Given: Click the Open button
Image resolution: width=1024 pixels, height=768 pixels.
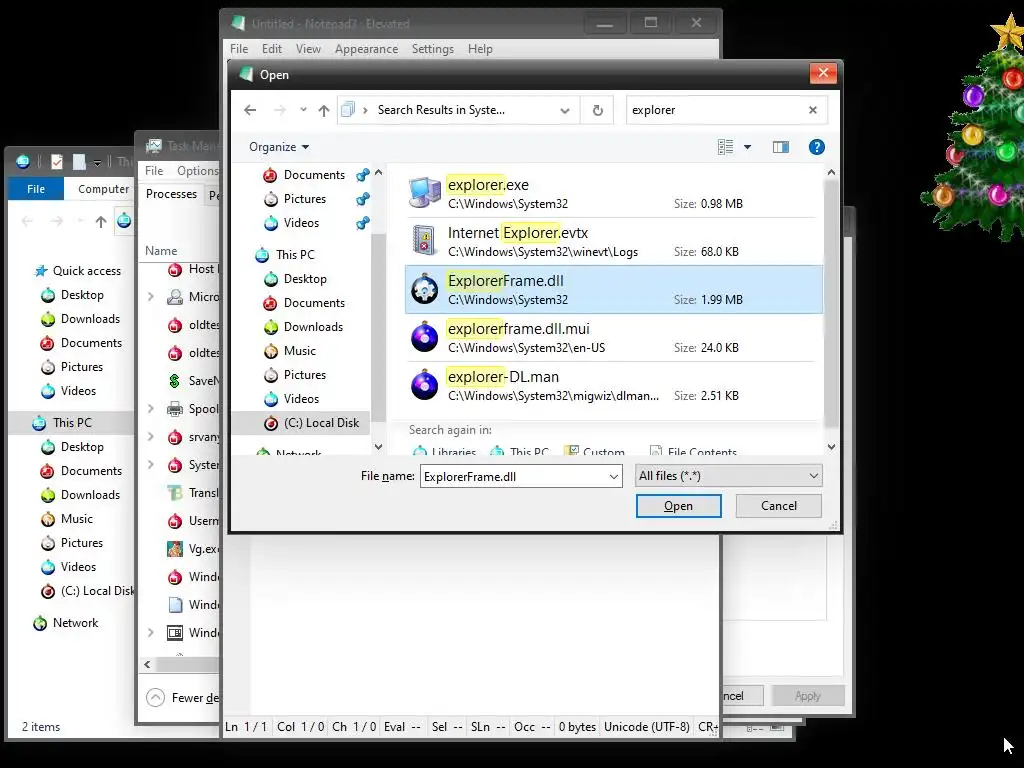Looking at the screenshot, I should tap(679, 506).
